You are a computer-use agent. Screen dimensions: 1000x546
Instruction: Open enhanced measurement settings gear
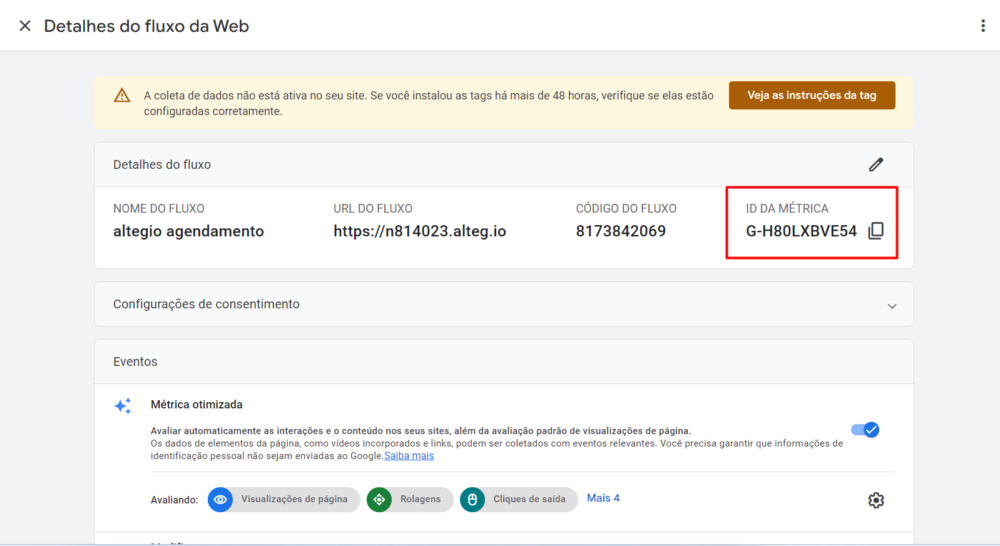click(x=876, y=500)
